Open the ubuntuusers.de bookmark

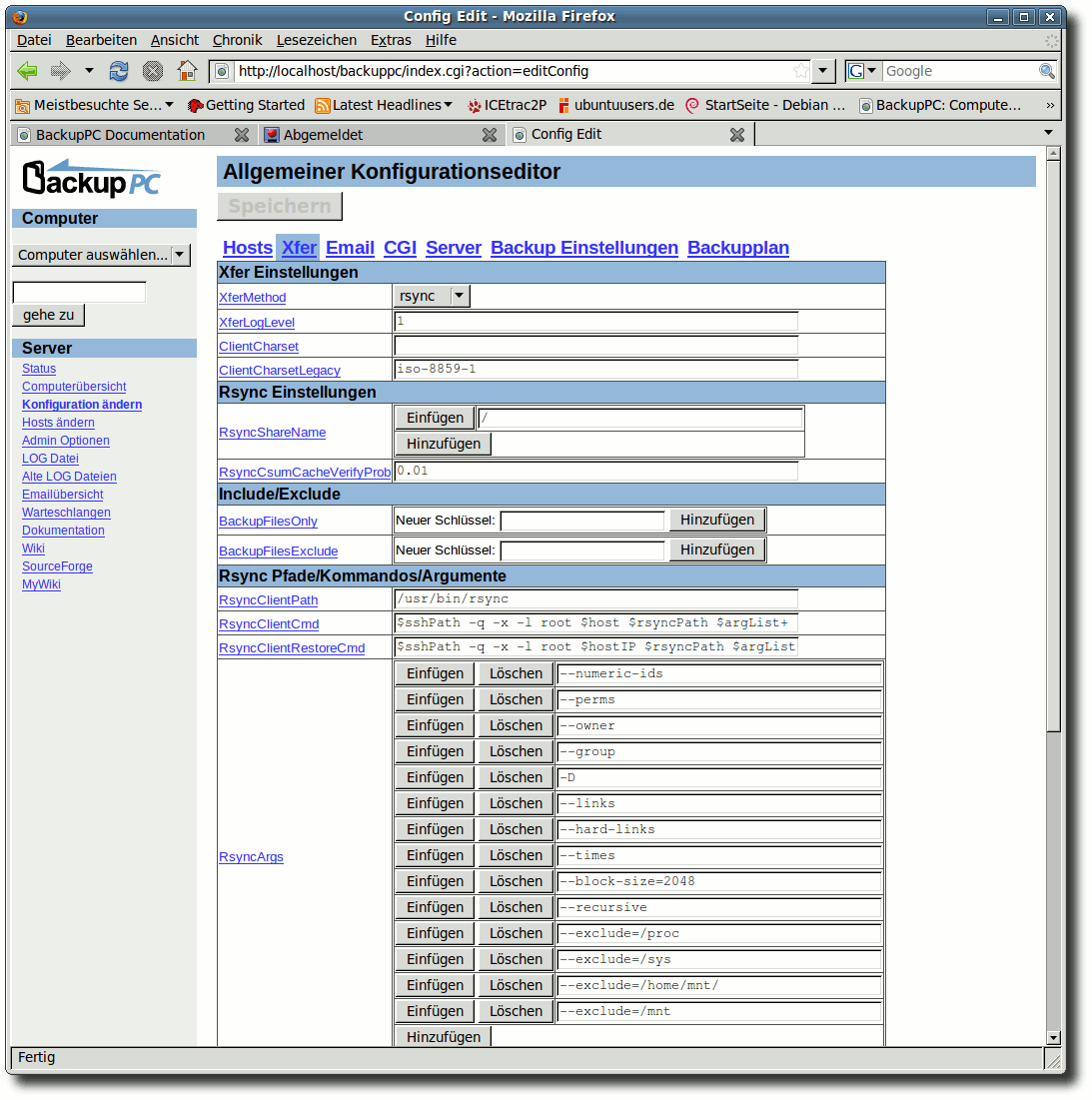[x=615, y=105]
